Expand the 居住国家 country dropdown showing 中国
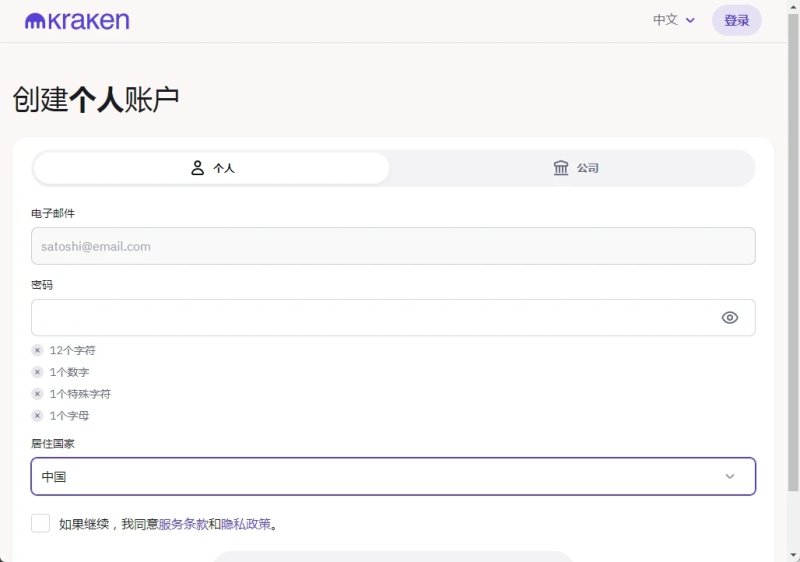The height and width of the screenshot is (562, 800). tap(393, 476)
